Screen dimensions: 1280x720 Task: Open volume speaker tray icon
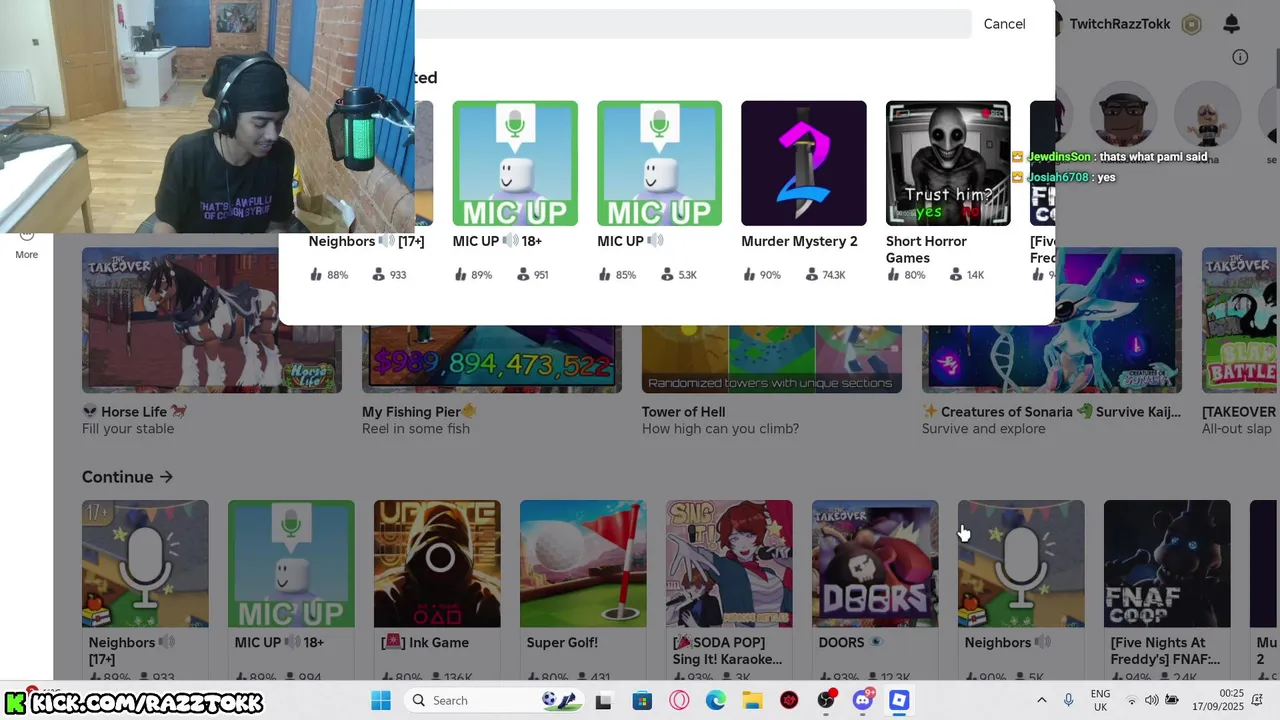coord(1152,700)
